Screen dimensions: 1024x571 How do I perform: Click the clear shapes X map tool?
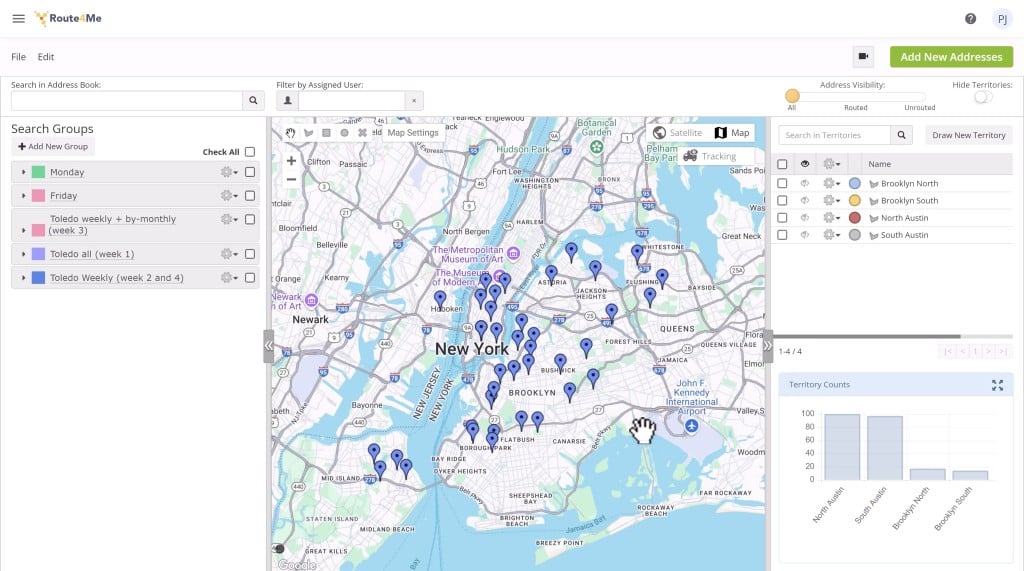tap(362, 133)
